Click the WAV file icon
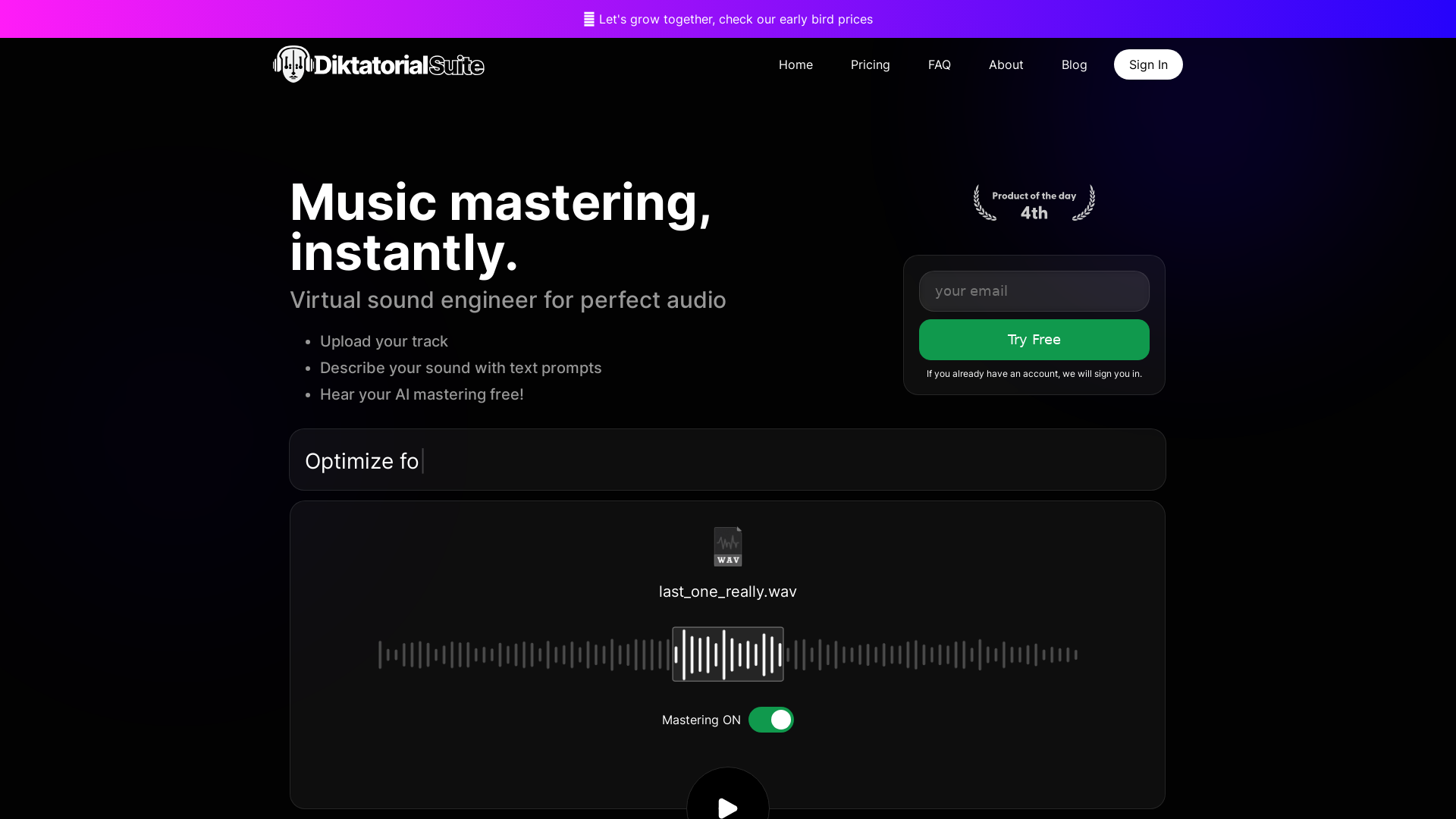The height and width of the screenshot is (819, 1456). [728, 547]
